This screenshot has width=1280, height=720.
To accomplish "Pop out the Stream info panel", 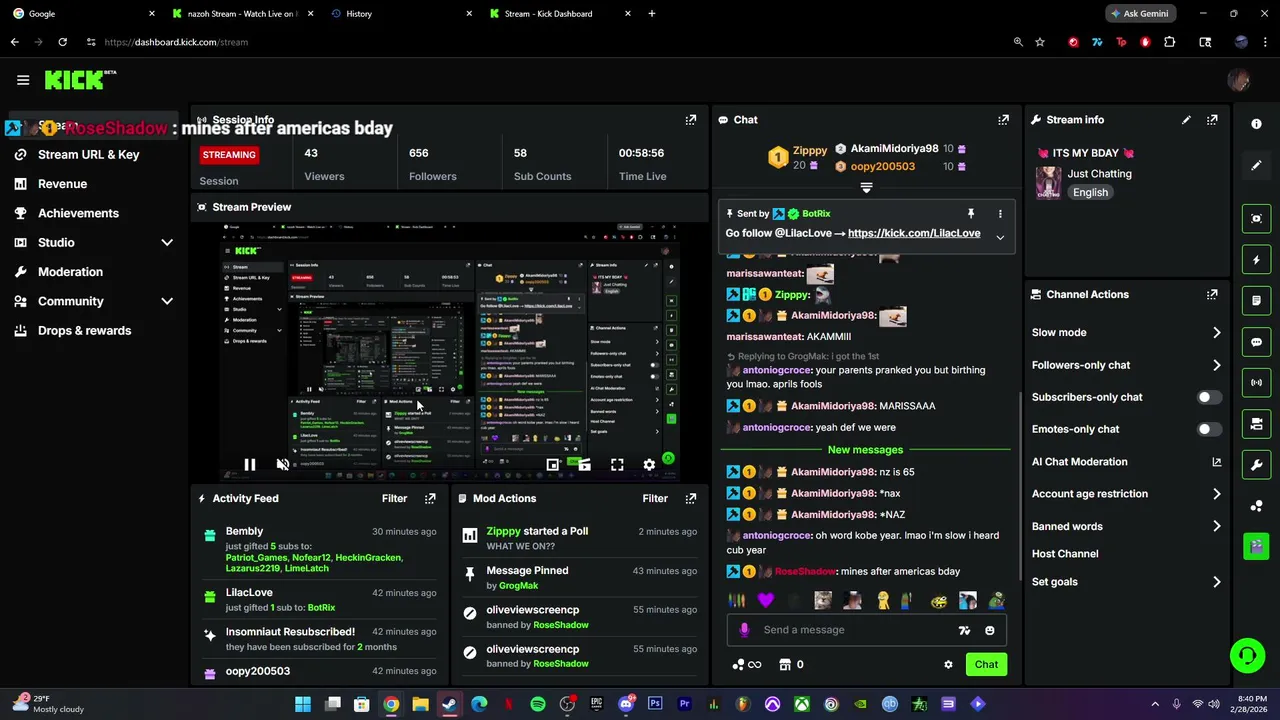I will [1212, 120].
